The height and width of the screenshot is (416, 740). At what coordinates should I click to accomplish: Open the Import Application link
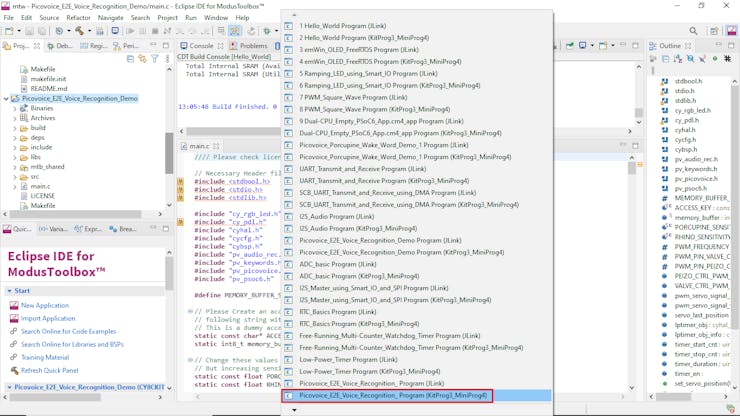[48, 319]
